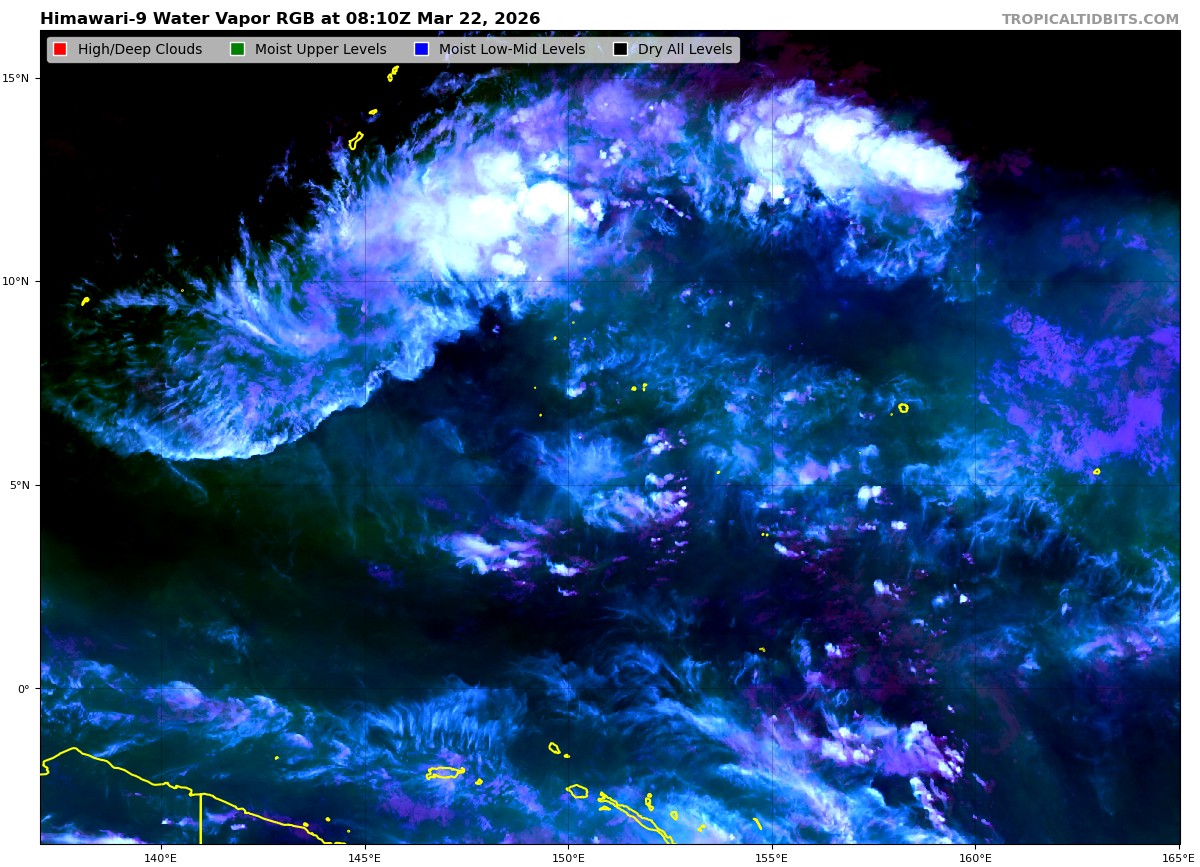The width and height of the screenshot is (1200, 867).
Task: Click the black Dry All Levels swatch
Action: pos(620,50)
